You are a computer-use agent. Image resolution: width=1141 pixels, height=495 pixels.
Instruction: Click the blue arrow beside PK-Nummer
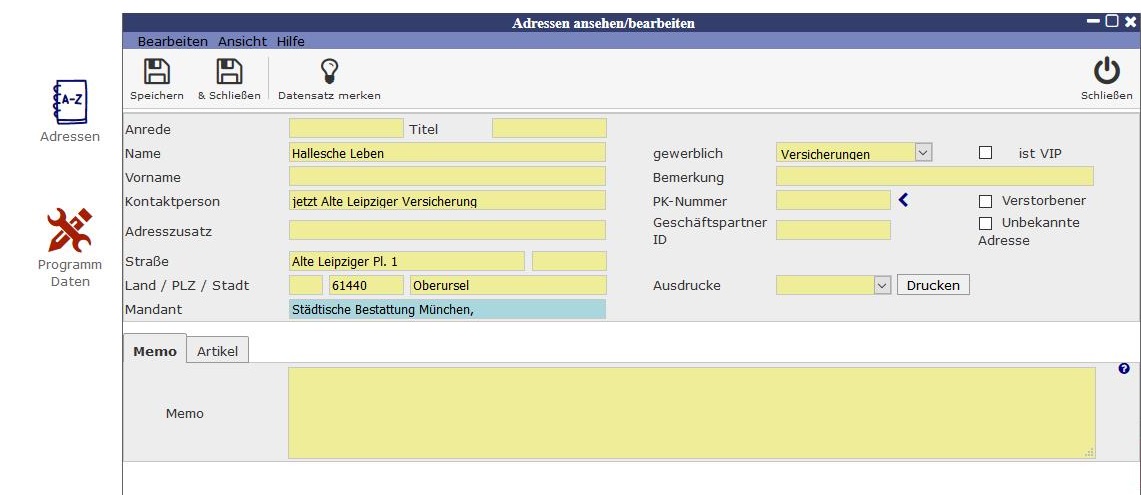click(903, 200)
